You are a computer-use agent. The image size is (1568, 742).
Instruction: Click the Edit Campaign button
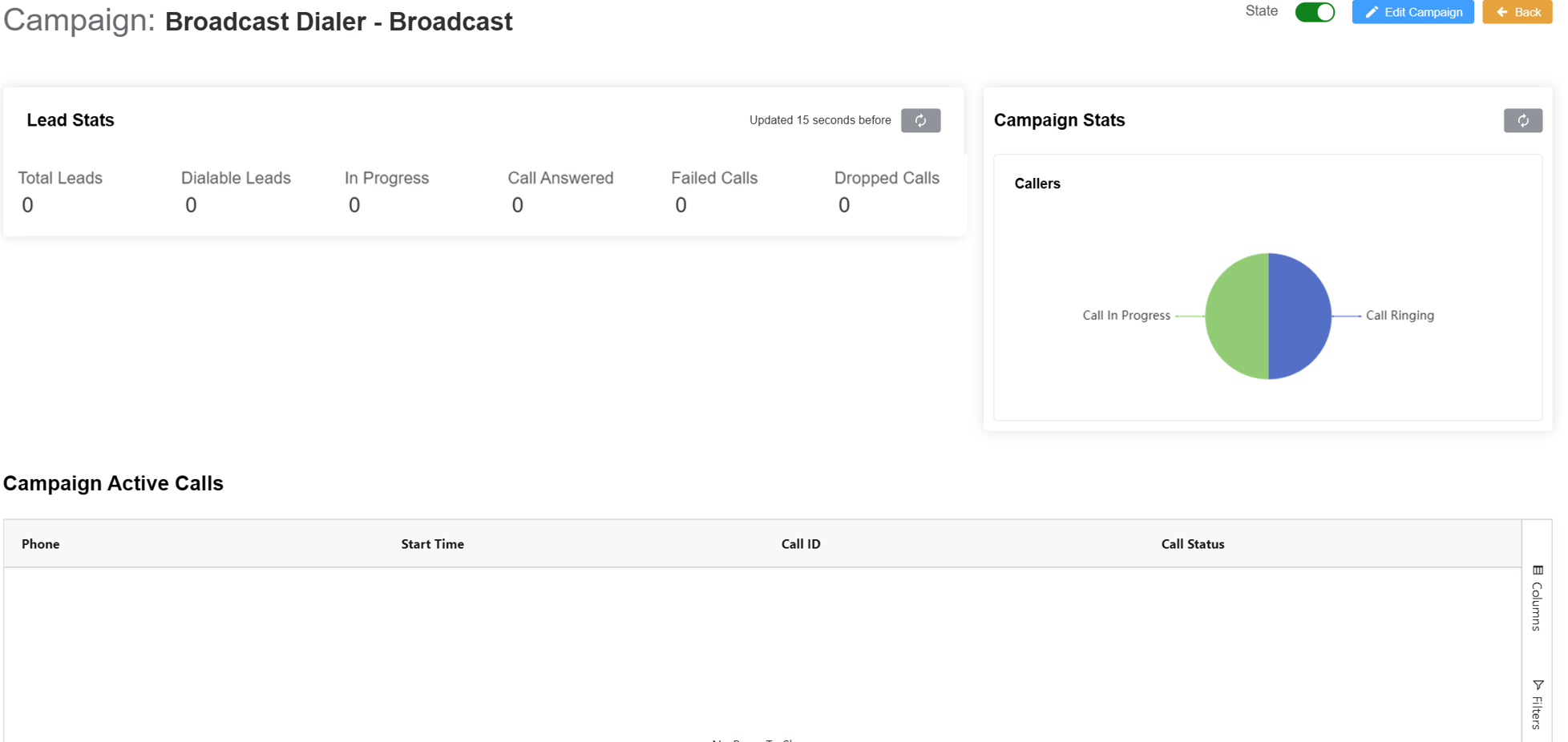1412,12
